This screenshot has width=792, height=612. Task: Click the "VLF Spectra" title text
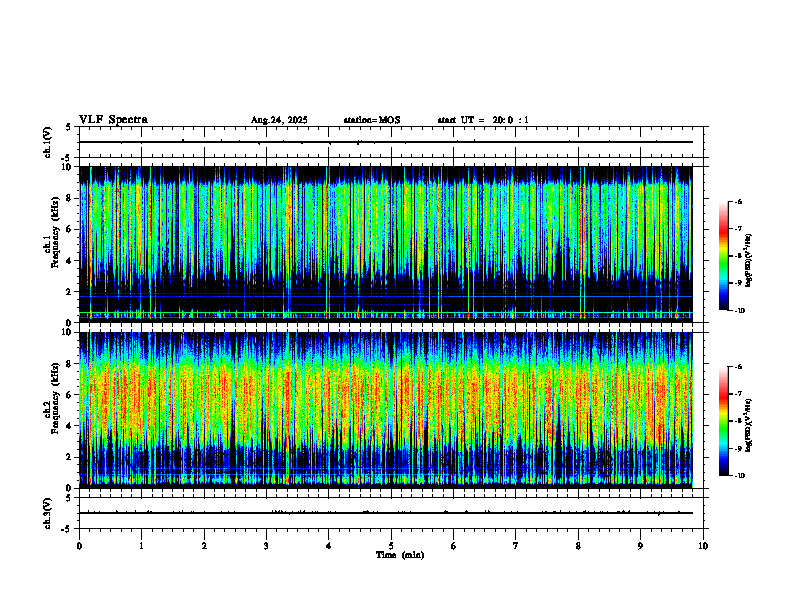tap(113, 120)
